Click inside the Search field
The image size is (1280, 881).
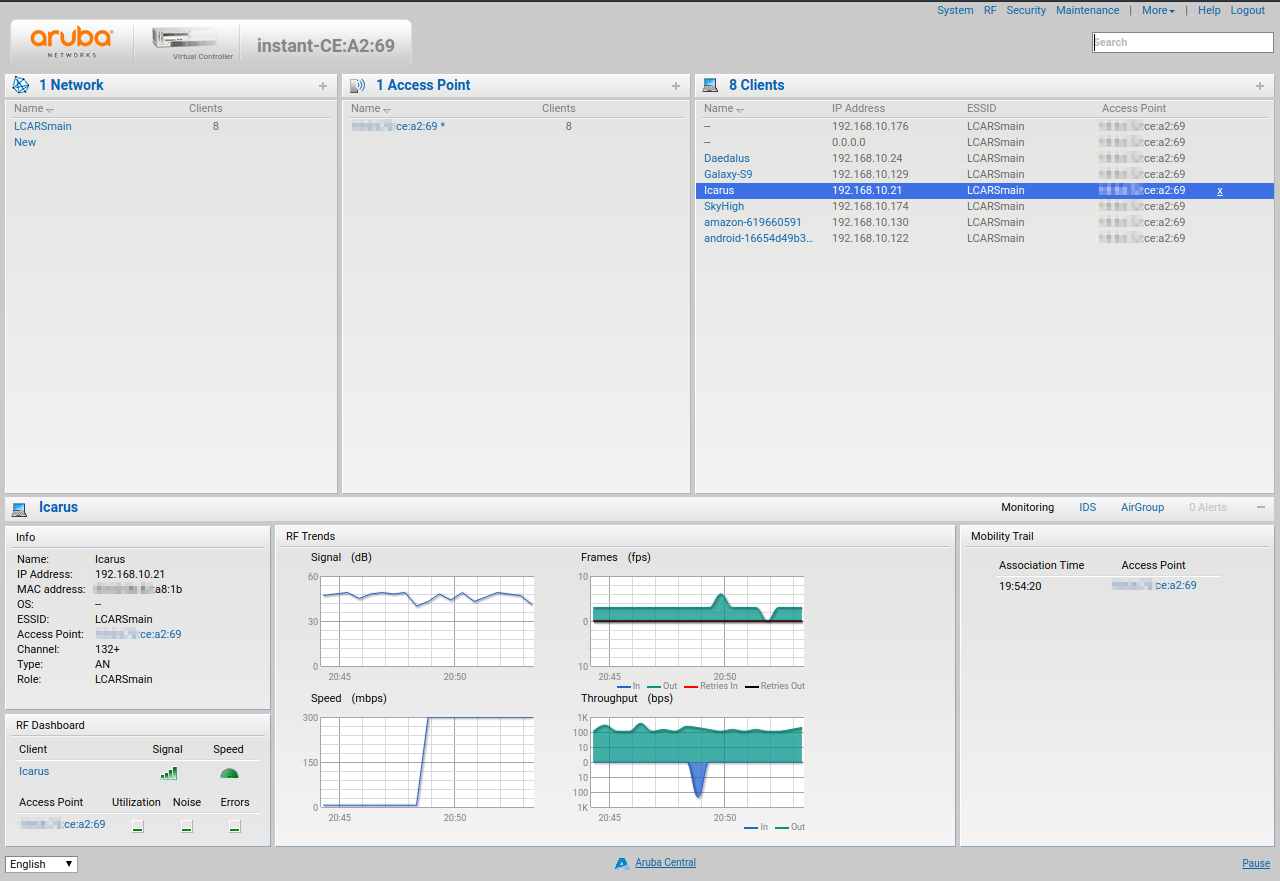pos(1182,42)
